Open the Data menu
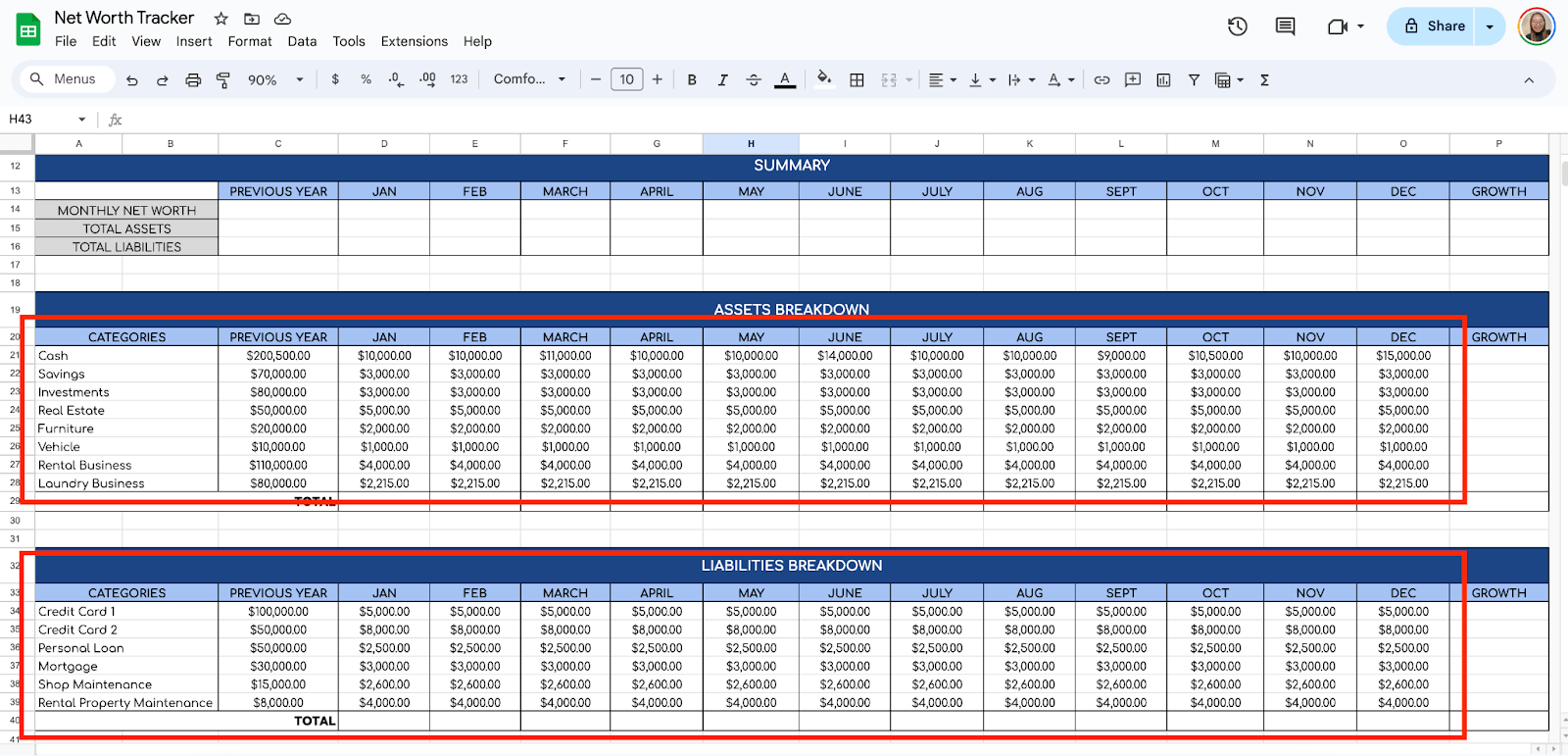 click(302, 41)
